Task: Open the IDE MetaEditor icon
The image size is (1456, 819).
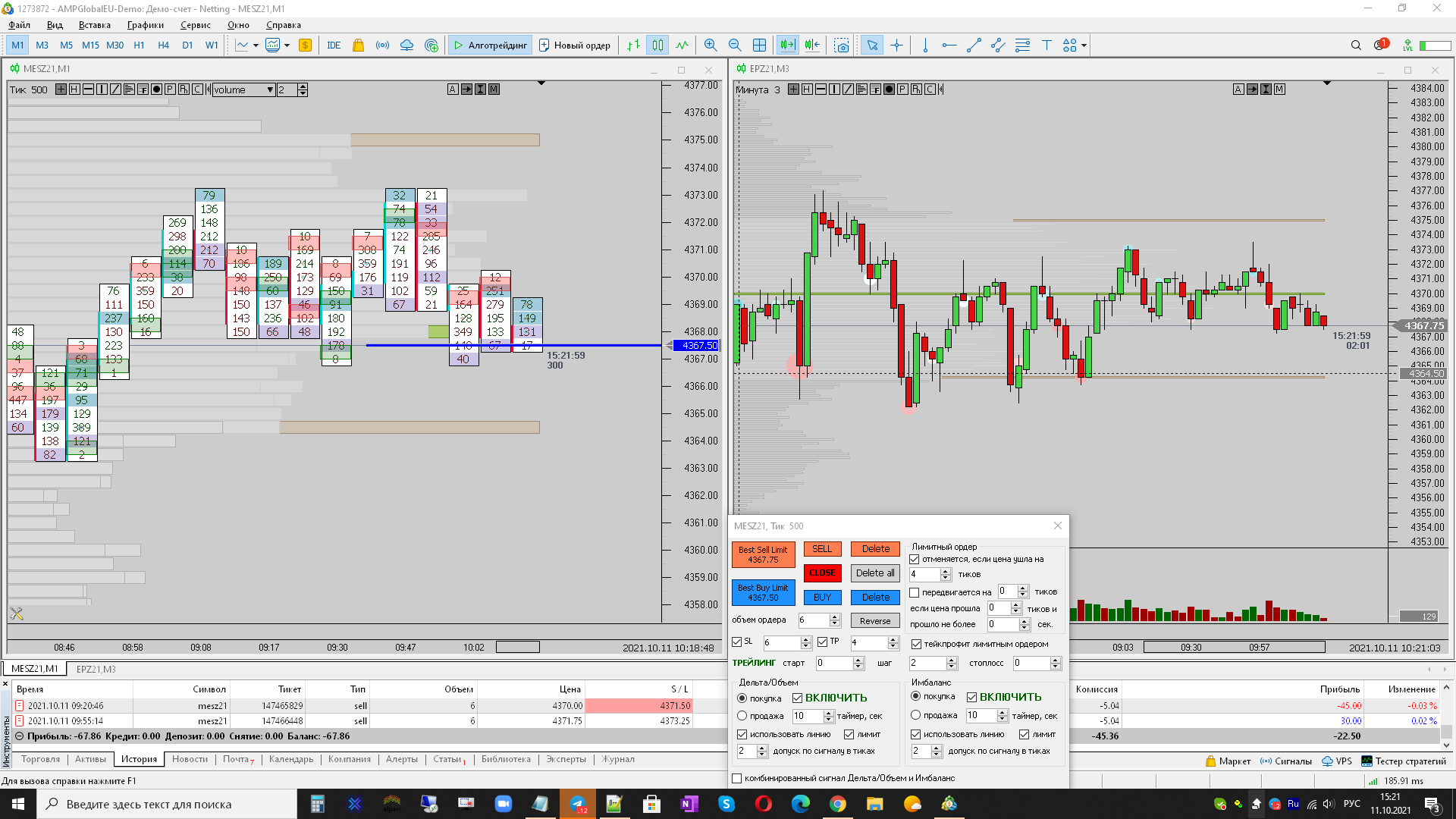Action: tap(334, 45)
